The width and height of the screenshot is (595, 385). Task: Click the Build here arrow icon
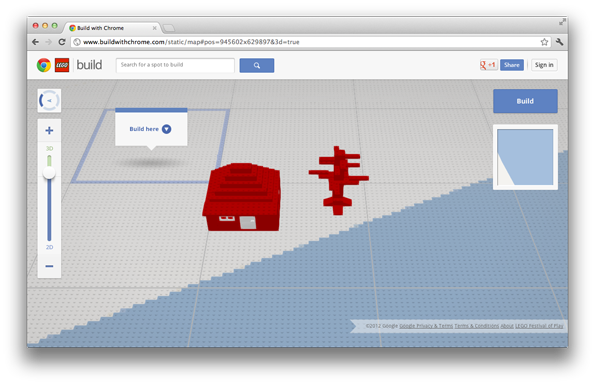tap(166, 129)
